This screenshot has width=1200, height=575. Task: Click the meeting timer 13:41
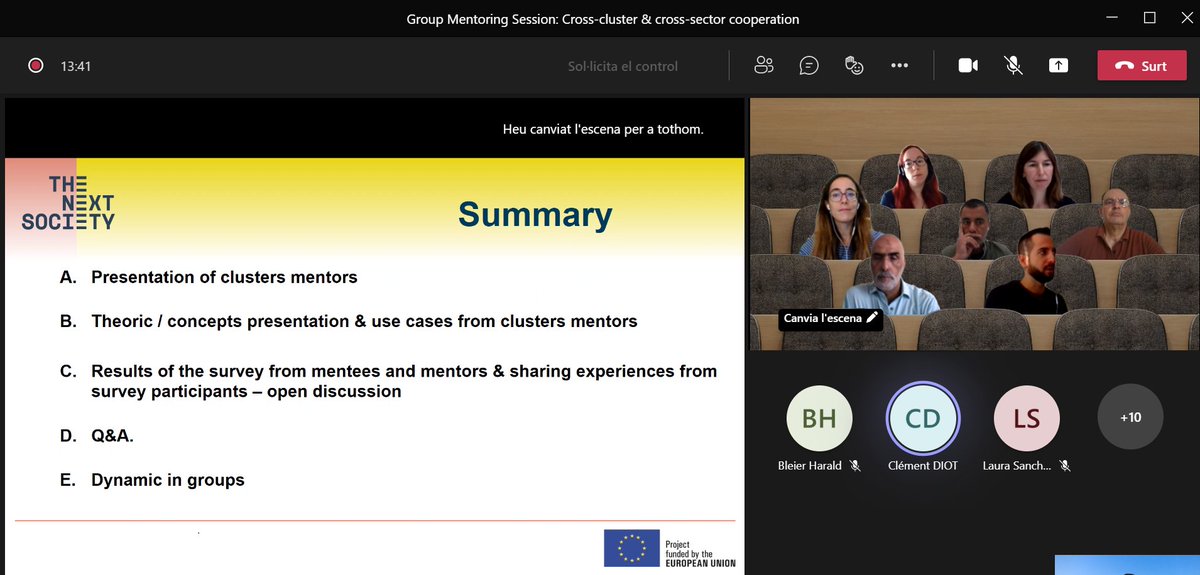click(76, 66)
